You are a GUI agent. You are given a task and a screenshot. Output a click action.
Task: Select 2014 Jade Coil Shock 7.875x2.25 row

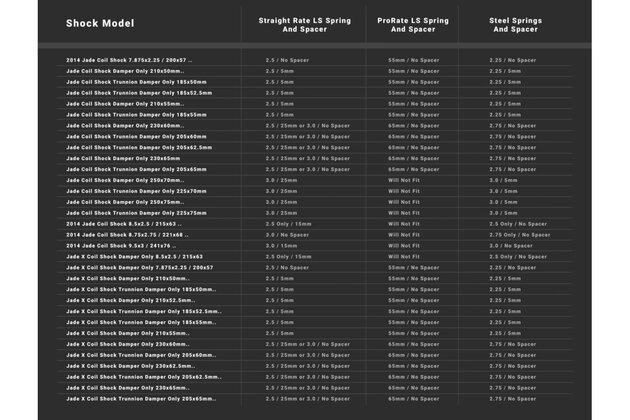click(127, 60)
